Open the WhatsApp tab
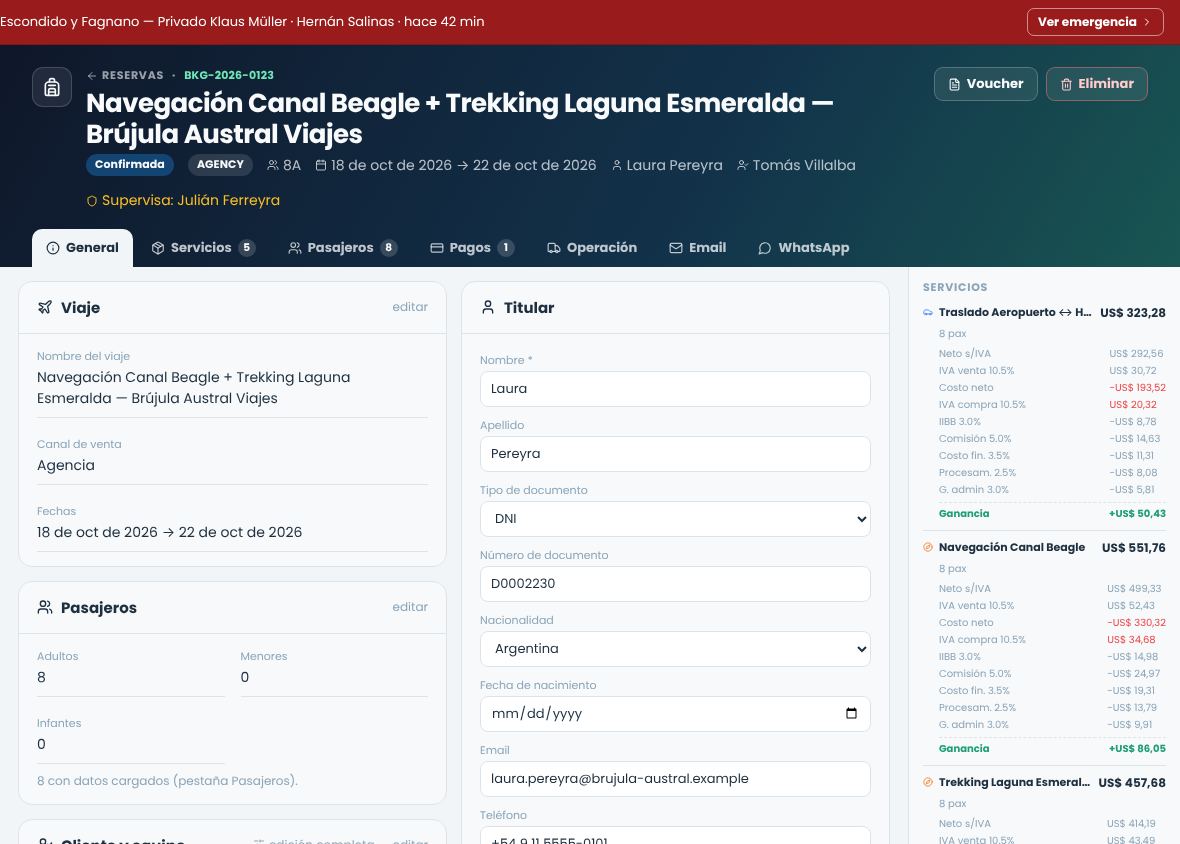The width and height of the screenshot is (1180, 844). coord(804,248)
